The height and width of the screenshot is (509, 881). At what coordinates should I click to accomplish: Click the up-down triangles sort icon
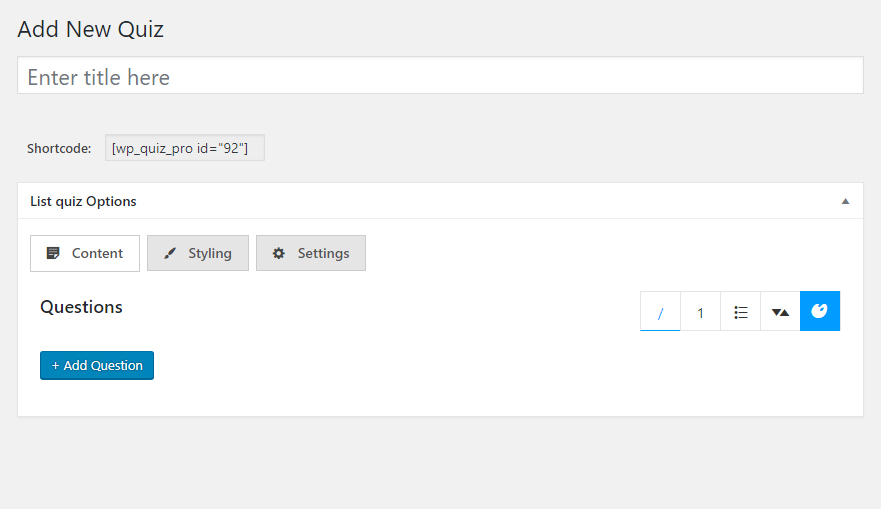[x=780, y=312]
